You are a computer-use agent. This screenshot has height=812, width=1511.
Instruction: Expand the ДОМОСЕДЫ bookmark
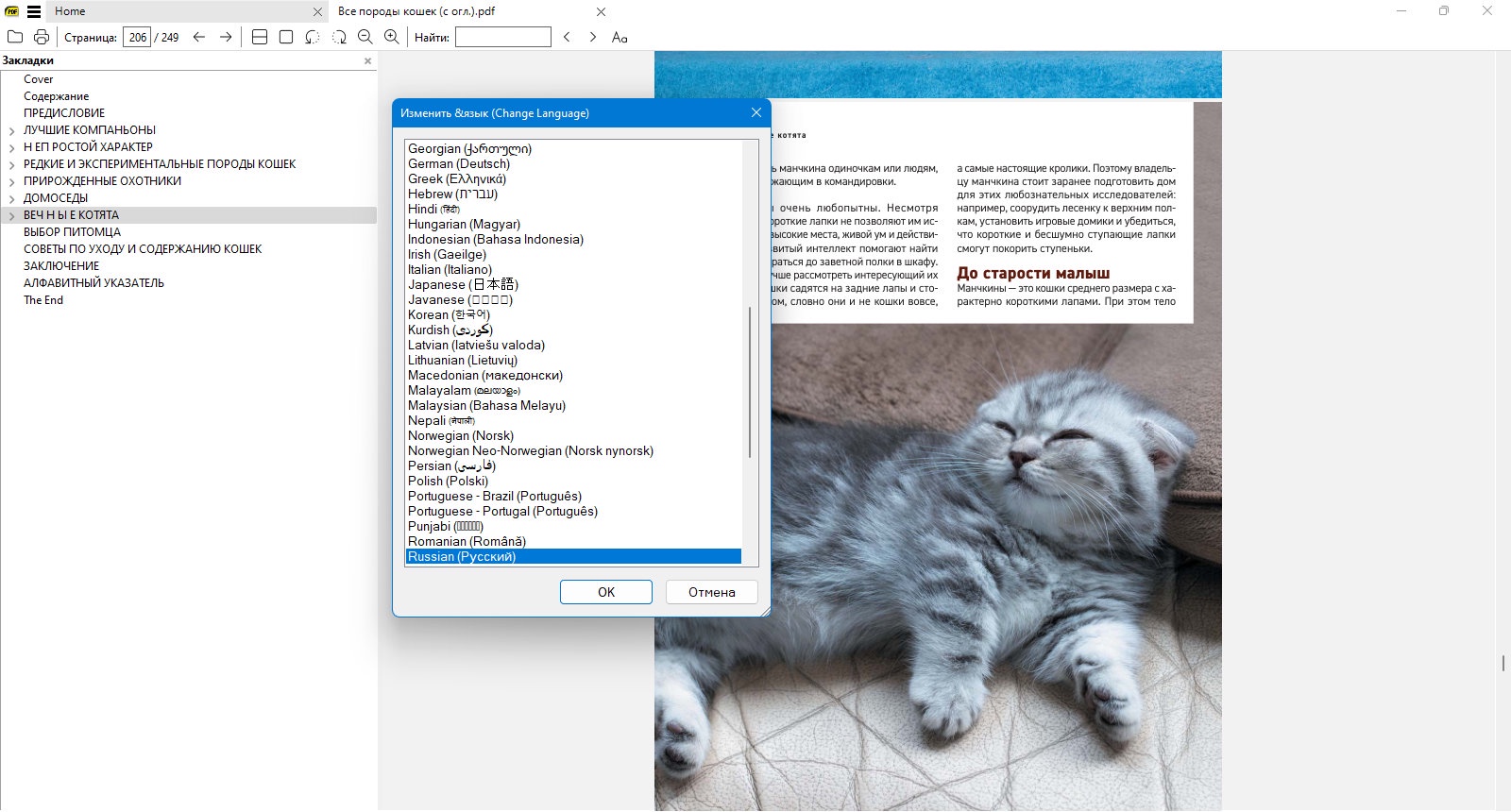coord(11,199)
